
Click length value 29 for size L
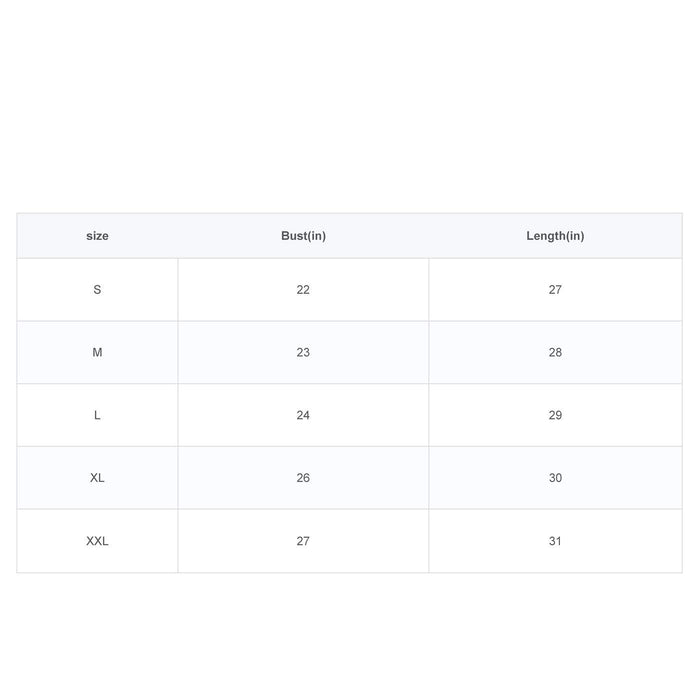coord(555,415)
